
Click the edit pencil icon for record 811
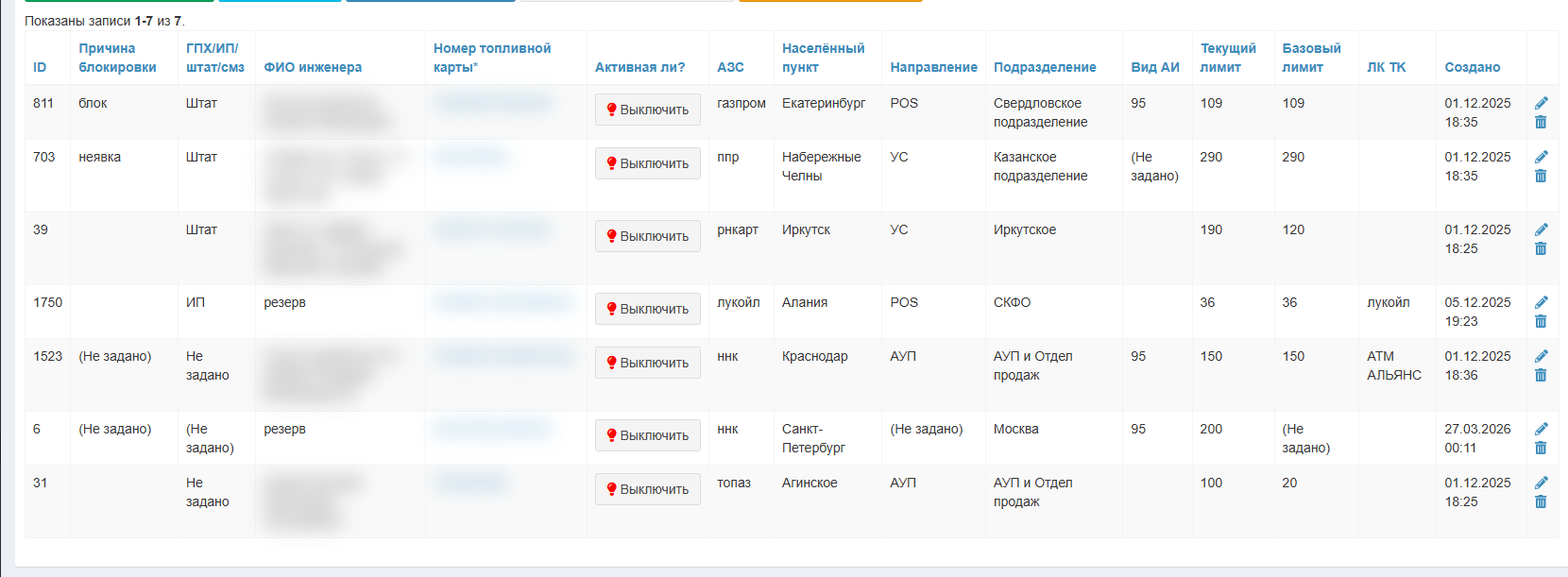1542,103
